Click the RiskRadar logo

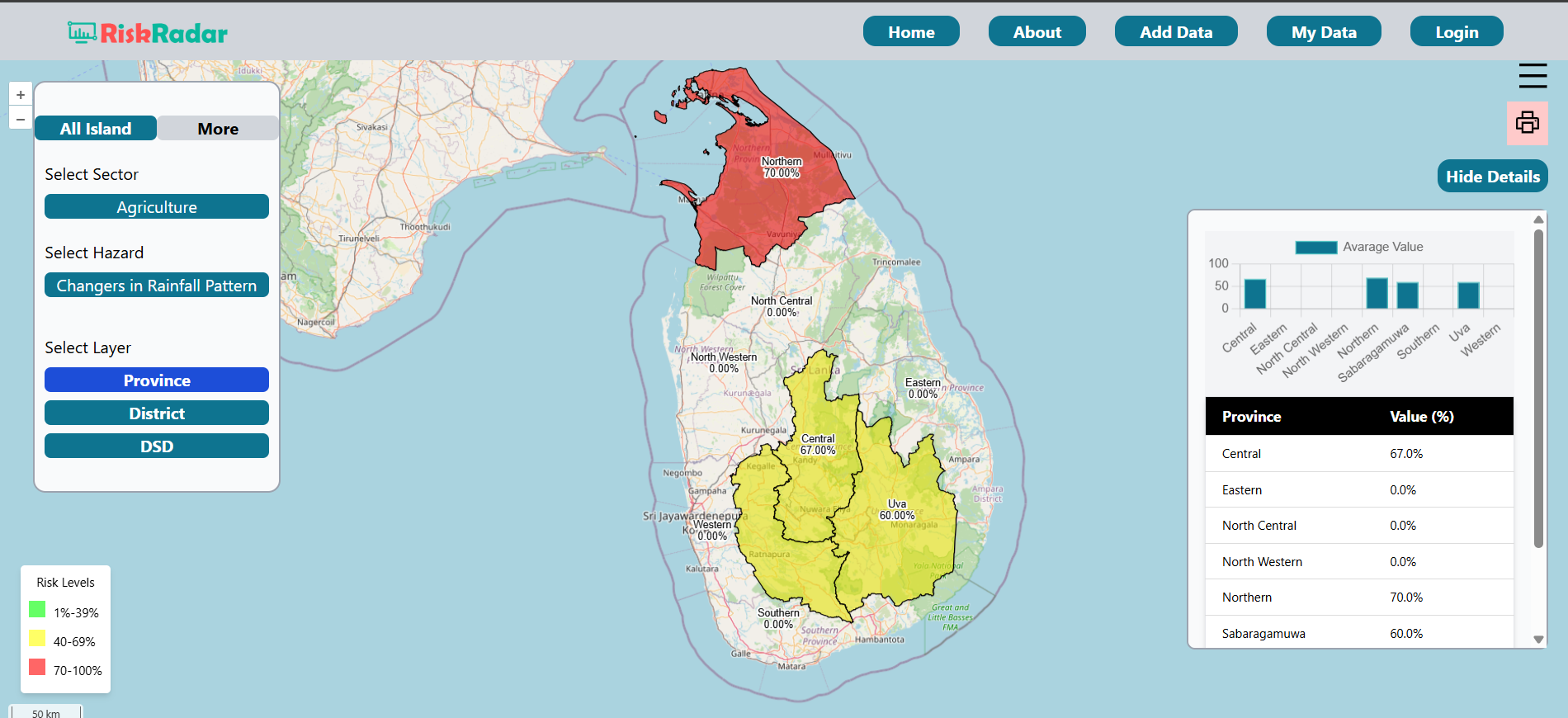148,33
